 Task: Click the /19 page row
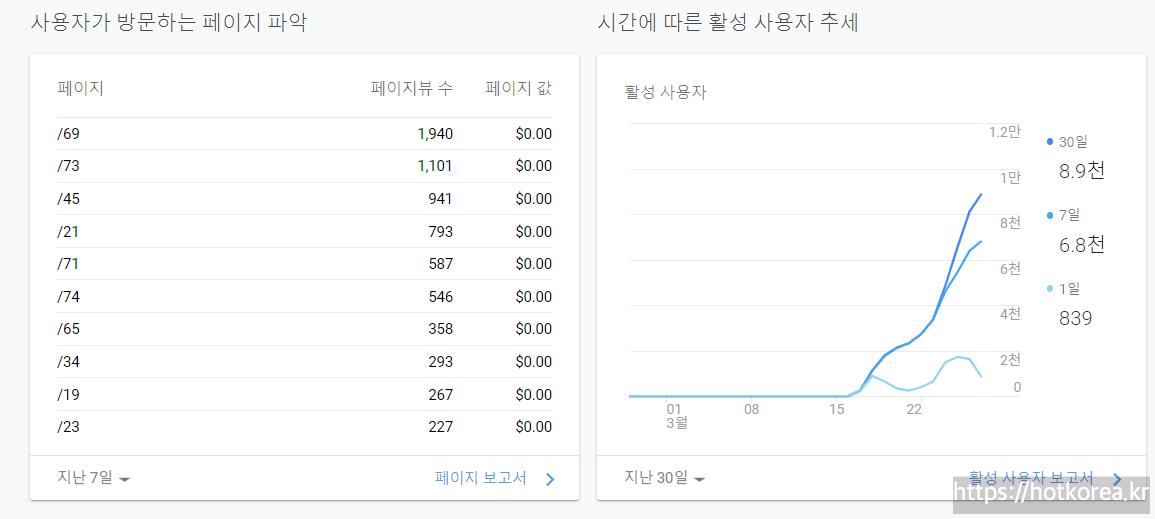coord(304,395)
